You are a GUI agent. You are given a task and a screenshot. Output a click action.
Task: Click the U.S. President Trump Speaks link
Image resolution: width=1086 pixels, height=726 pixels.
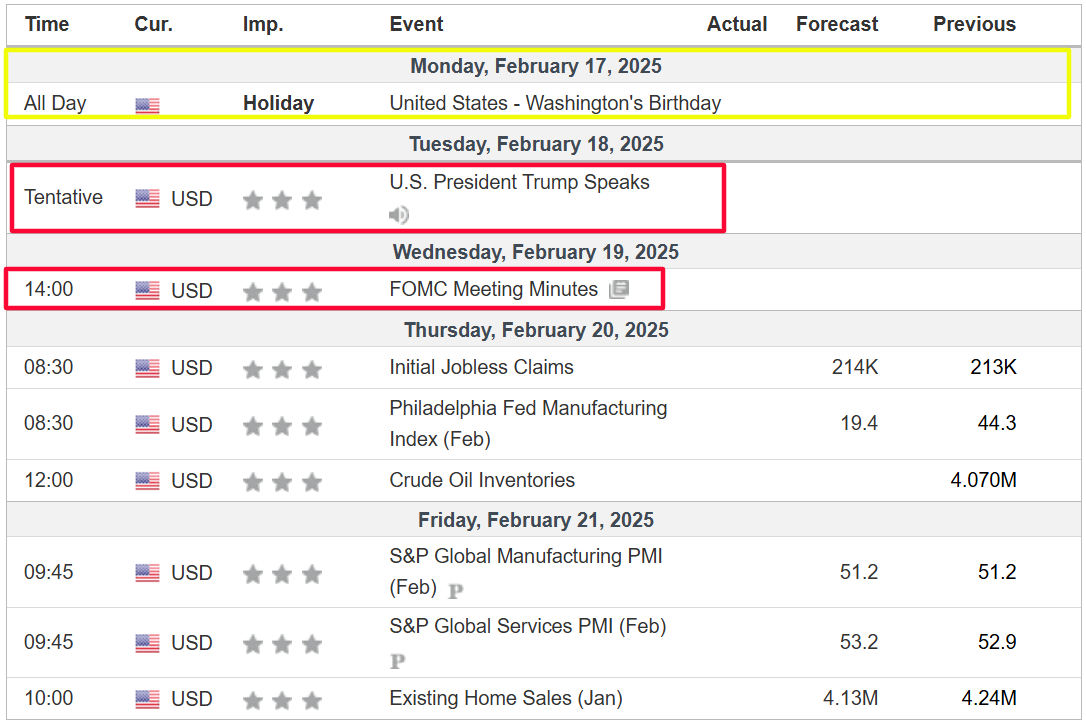(x=519, y=182)
